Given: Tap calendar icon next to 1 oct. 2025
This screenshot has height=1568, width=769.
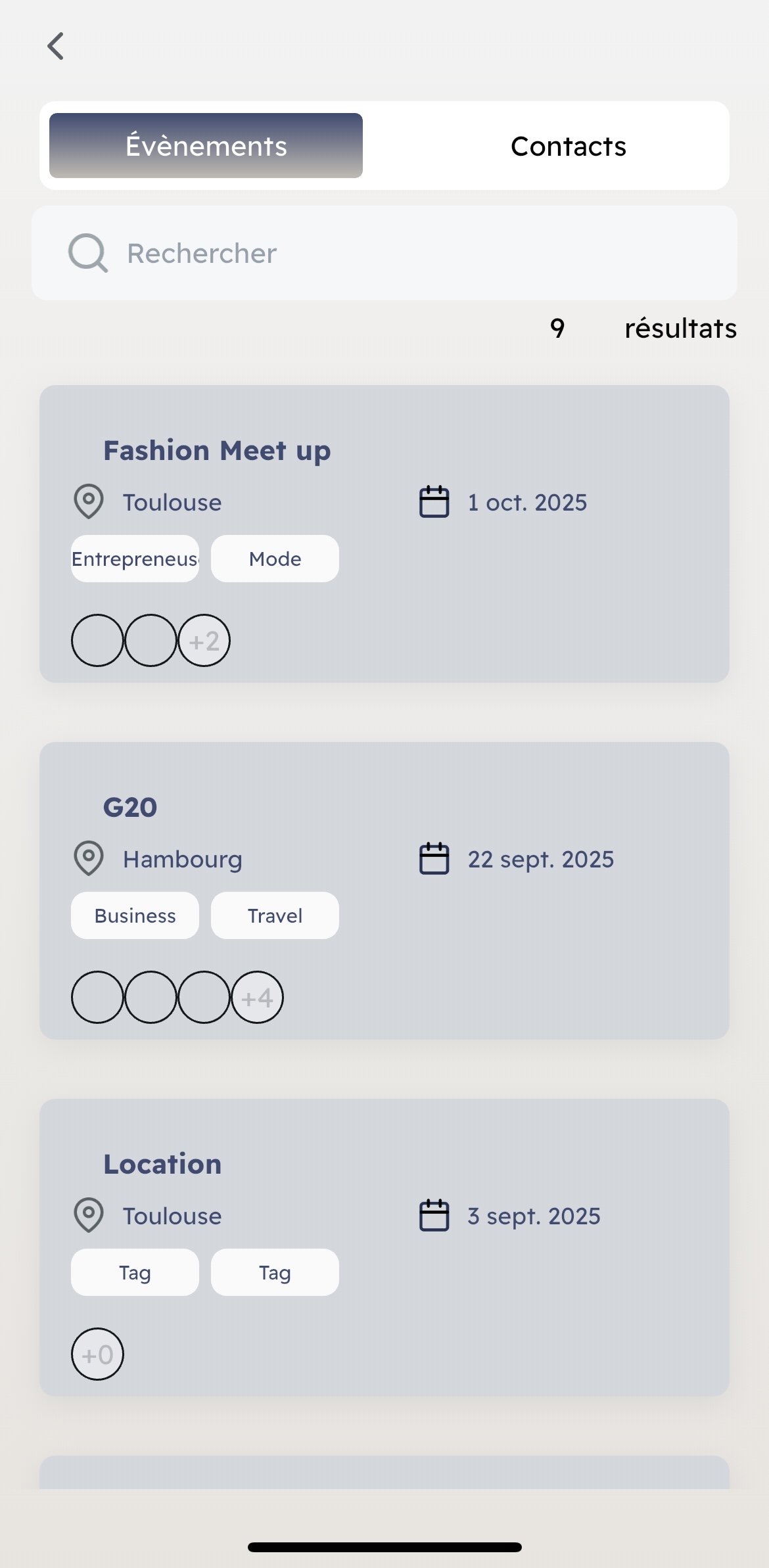Looking at the screenshot, I should pyautogui.click(x=434, y=502).
